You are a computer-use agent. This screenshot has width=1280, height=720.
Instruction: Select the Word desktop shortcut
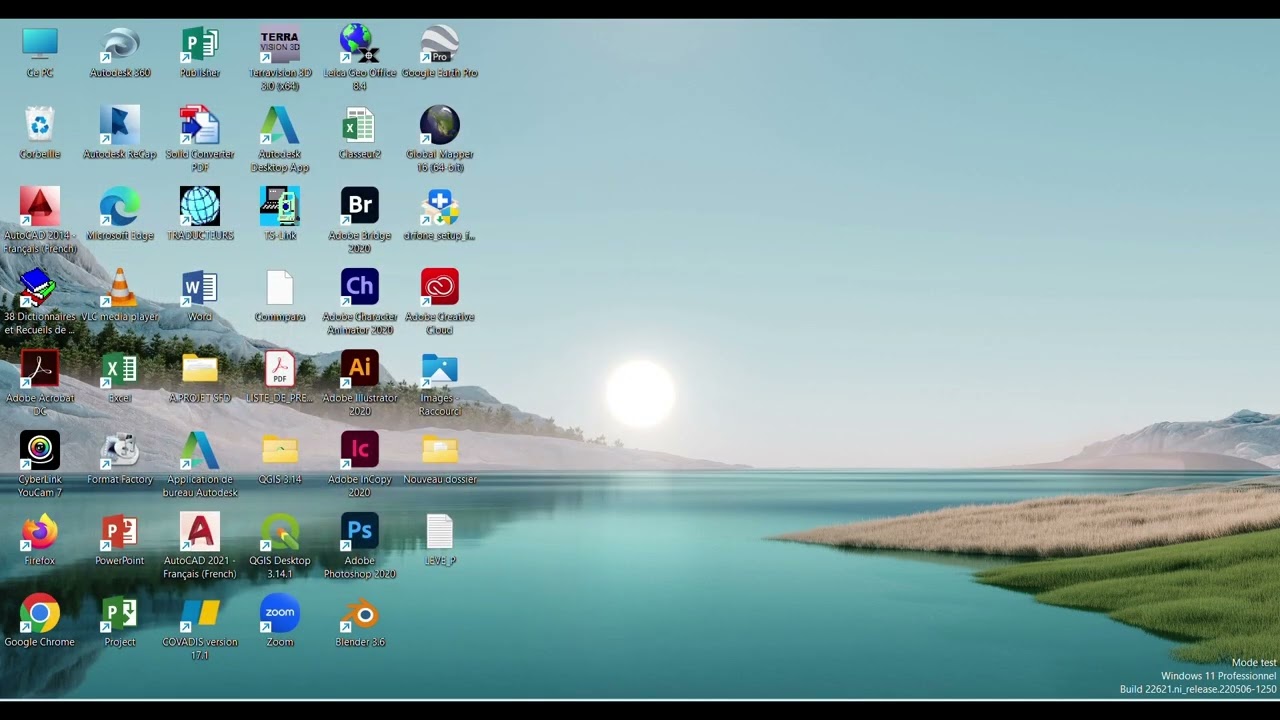[x=200, y=288]
